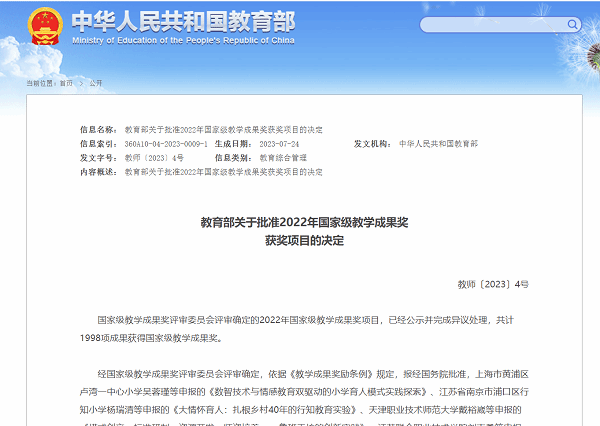Click the 信息名称 document title value
Viewport: 600px width, 426px height.
223,130
